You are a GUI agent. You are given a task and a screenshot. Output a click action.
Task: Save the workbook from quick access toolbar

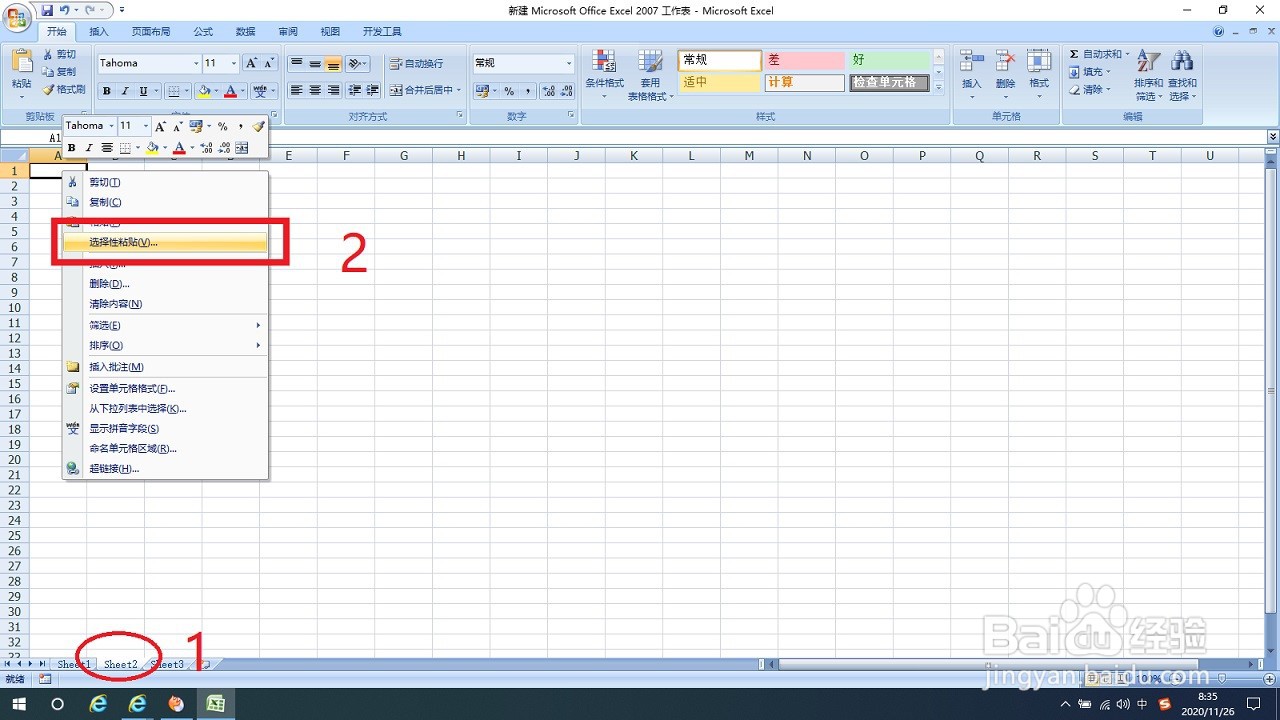(x=47, y=10)
